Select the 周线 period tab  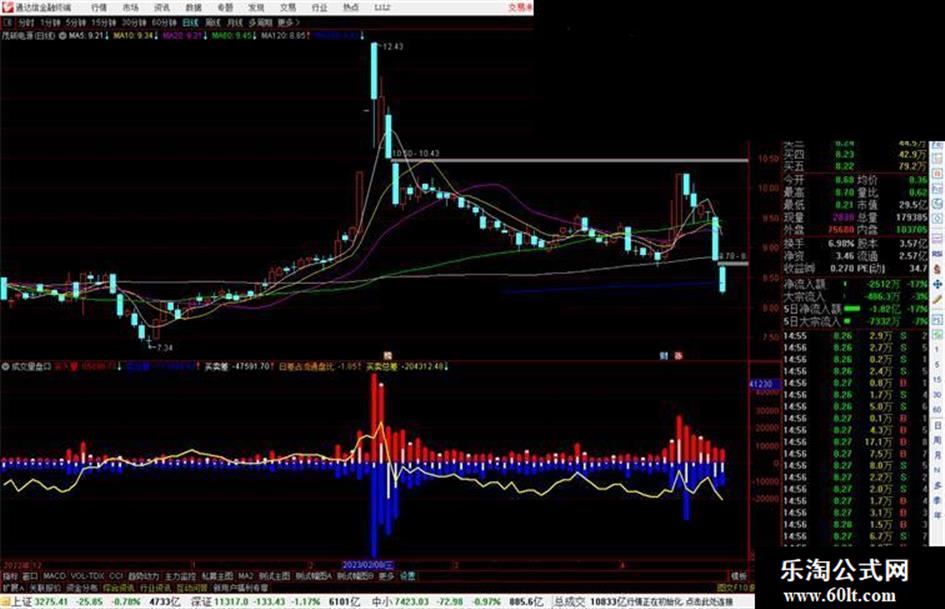click(x=213, y=23)
